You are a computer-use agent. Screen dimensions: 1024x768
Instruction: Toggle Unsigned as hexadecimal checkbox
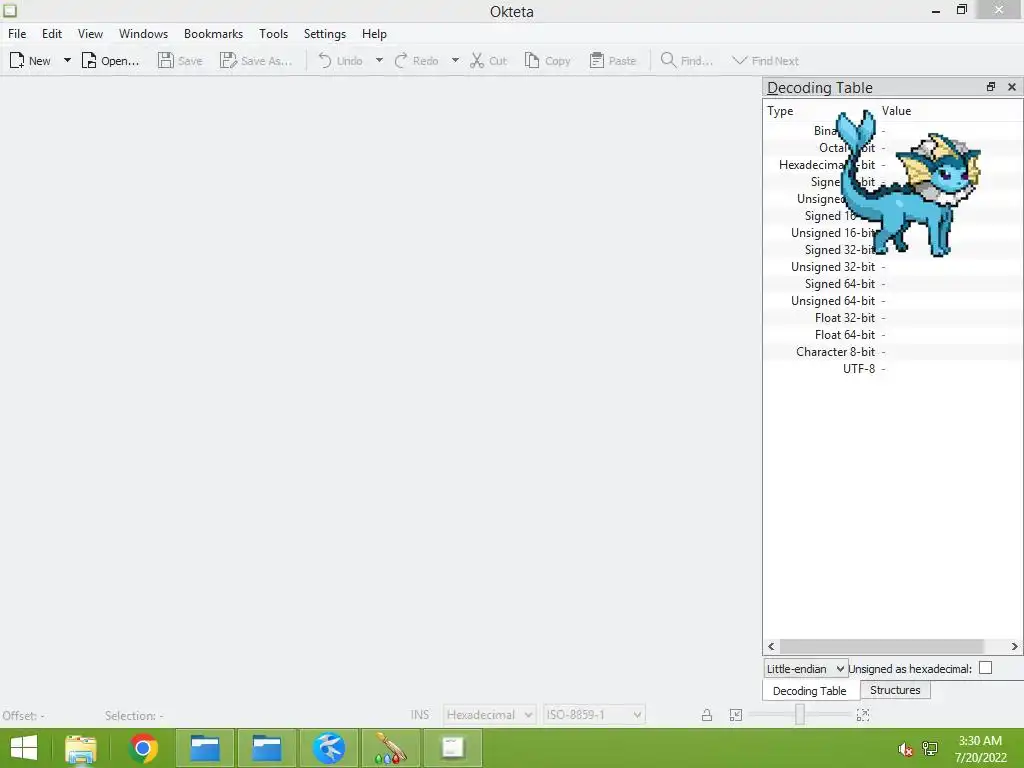tap(985, 668)
